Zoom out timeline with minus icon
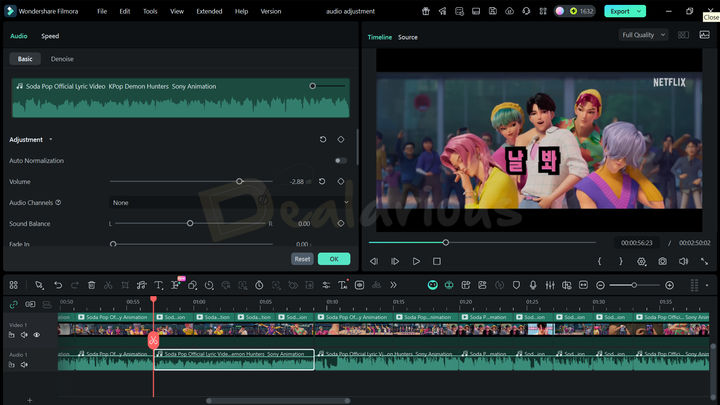Image resolution: width=720 pixels, height=405 pixels. click(600, 285)
